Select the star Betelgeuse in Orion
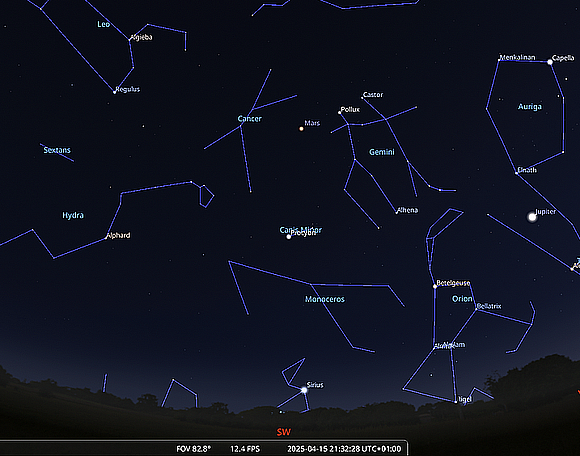580x456 pixels. pyautogui.click(x=435, y=286)
